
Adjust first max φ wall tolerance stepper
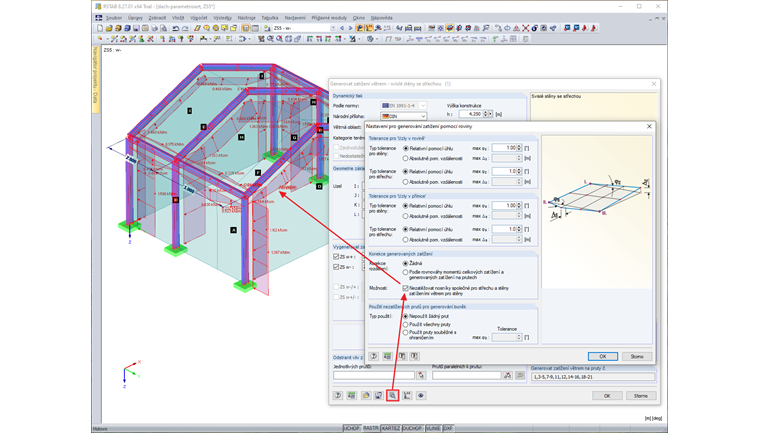click(519, 147)
